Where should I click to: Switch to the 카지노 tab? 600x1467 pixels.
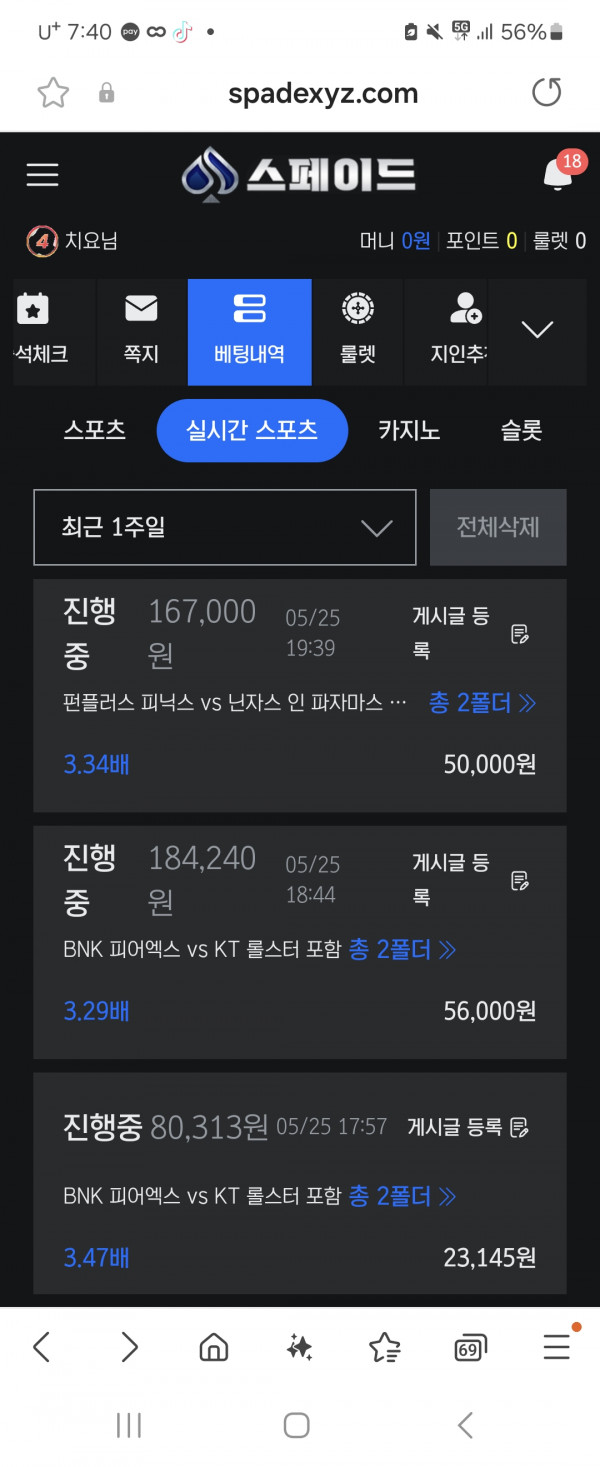pos(409,431)
